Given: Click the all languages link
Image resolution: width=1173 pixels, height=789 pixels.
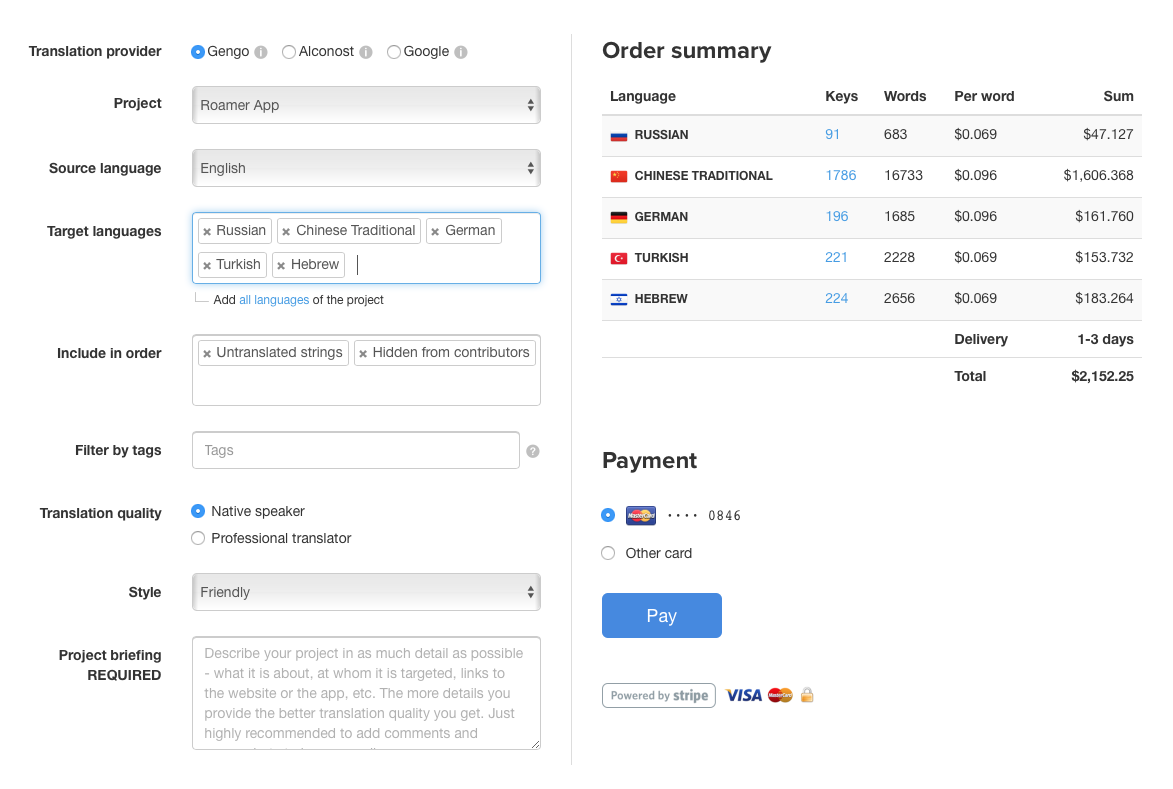Looking at the screenshot, I should click(274, 300).
